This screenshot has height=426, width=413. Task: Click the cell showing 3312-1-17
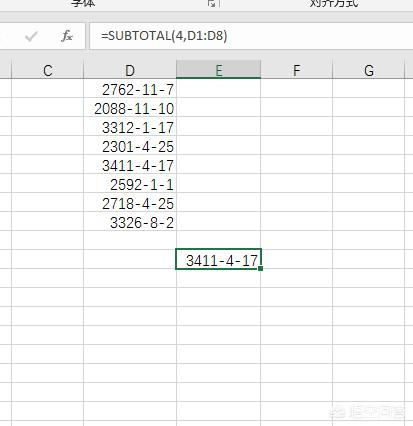pyautogui.click(x=130, y=127)
